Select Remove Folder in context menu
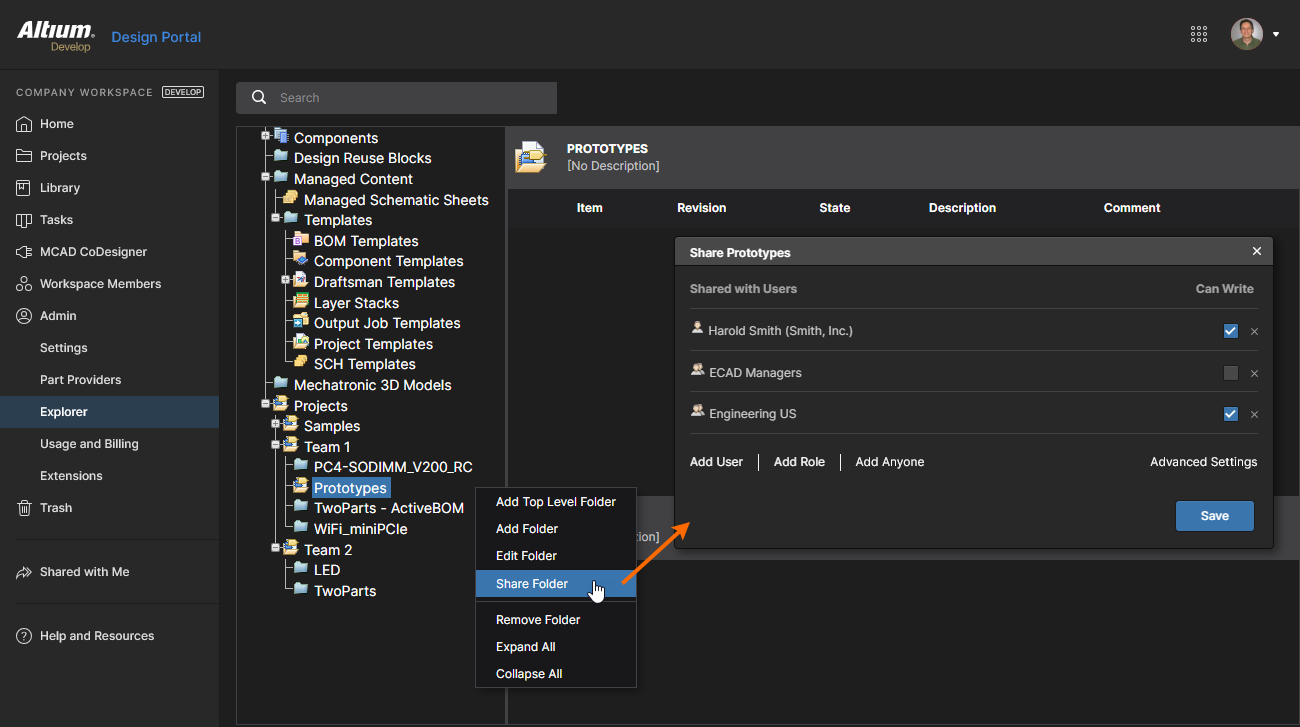The height and width of the screenshot is (727, 1300). coord(538,620)
